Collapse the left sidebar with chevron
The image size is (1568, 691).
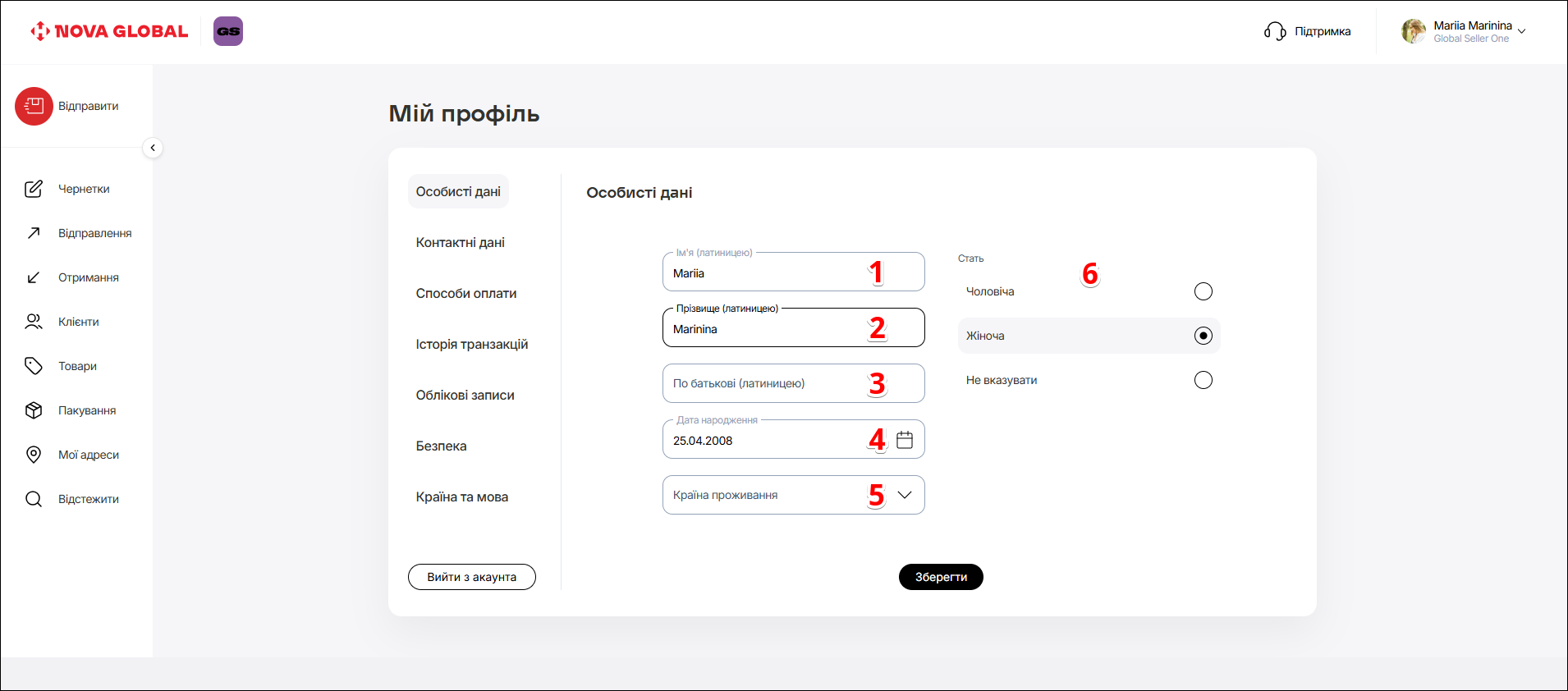(153, 148)
